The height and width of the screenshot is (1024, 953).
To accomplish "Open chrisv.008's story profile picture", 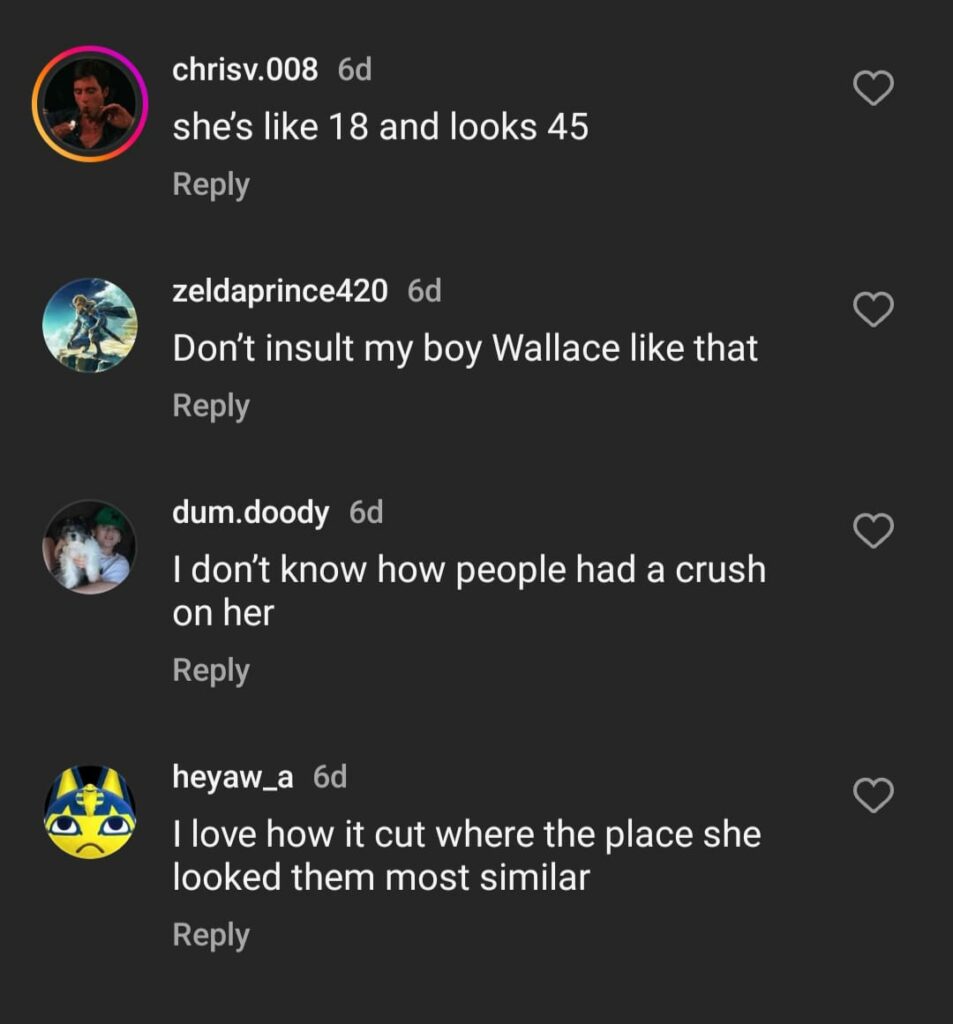I will click(x=90, y=104).
